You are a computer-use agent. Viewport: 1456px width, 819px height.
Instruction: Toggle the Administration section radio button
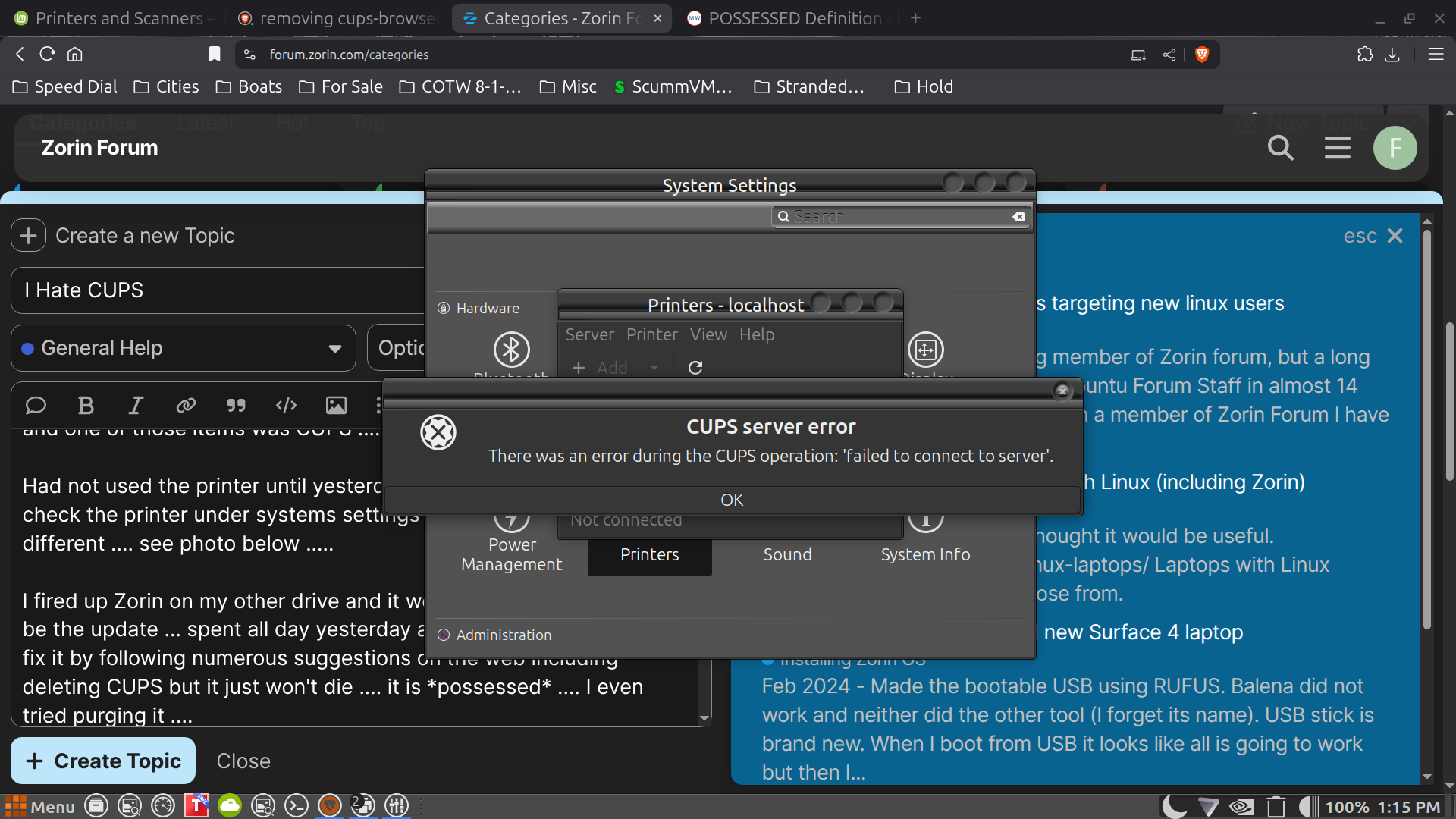pyautogui.click(x=444, y=635)
